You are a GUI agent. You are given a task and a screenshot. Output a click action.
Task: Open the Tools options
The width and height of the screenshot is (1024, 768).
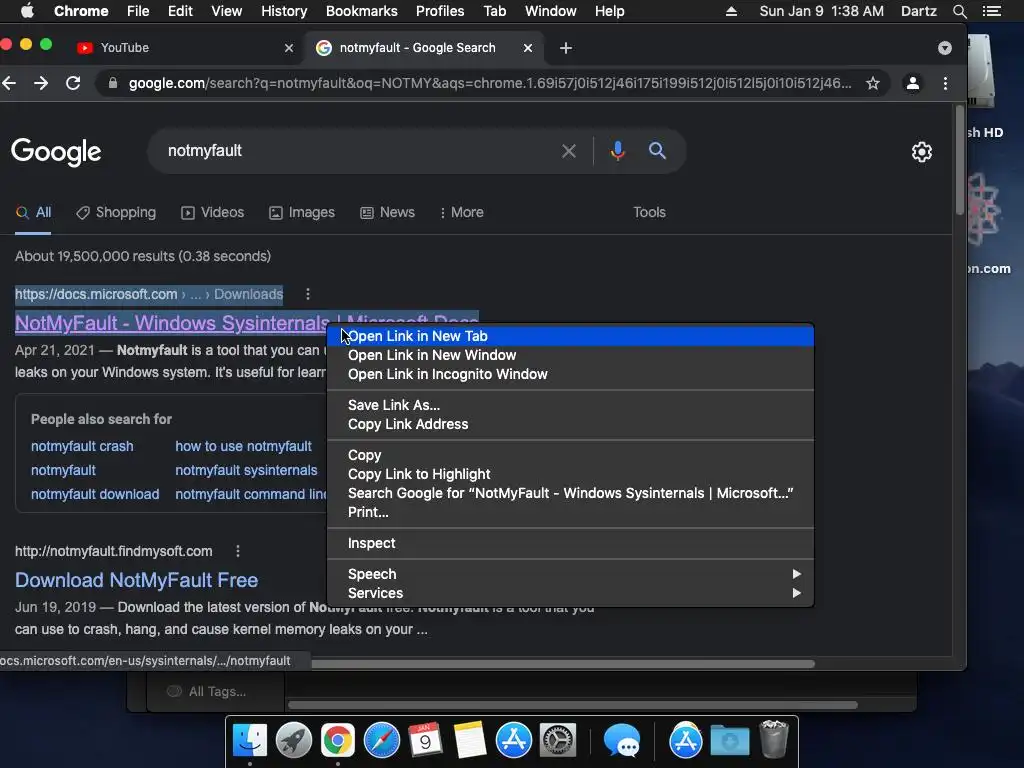(649, 212)
